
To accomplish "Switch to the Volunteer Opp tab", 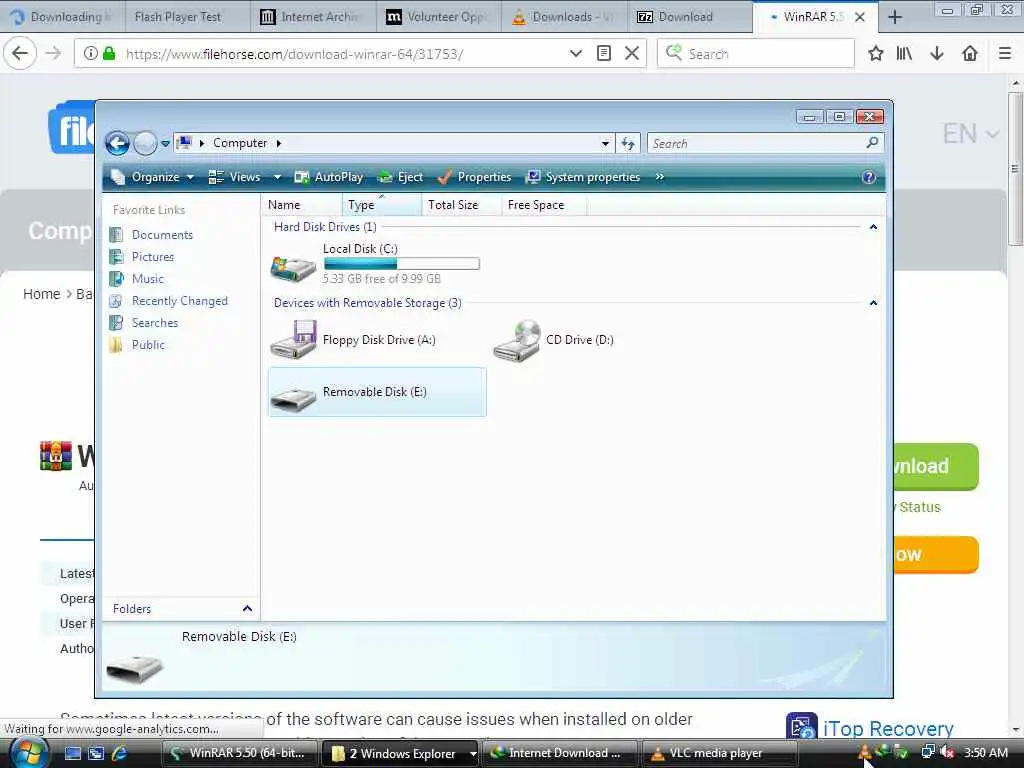I will click(x=438, y=17).
